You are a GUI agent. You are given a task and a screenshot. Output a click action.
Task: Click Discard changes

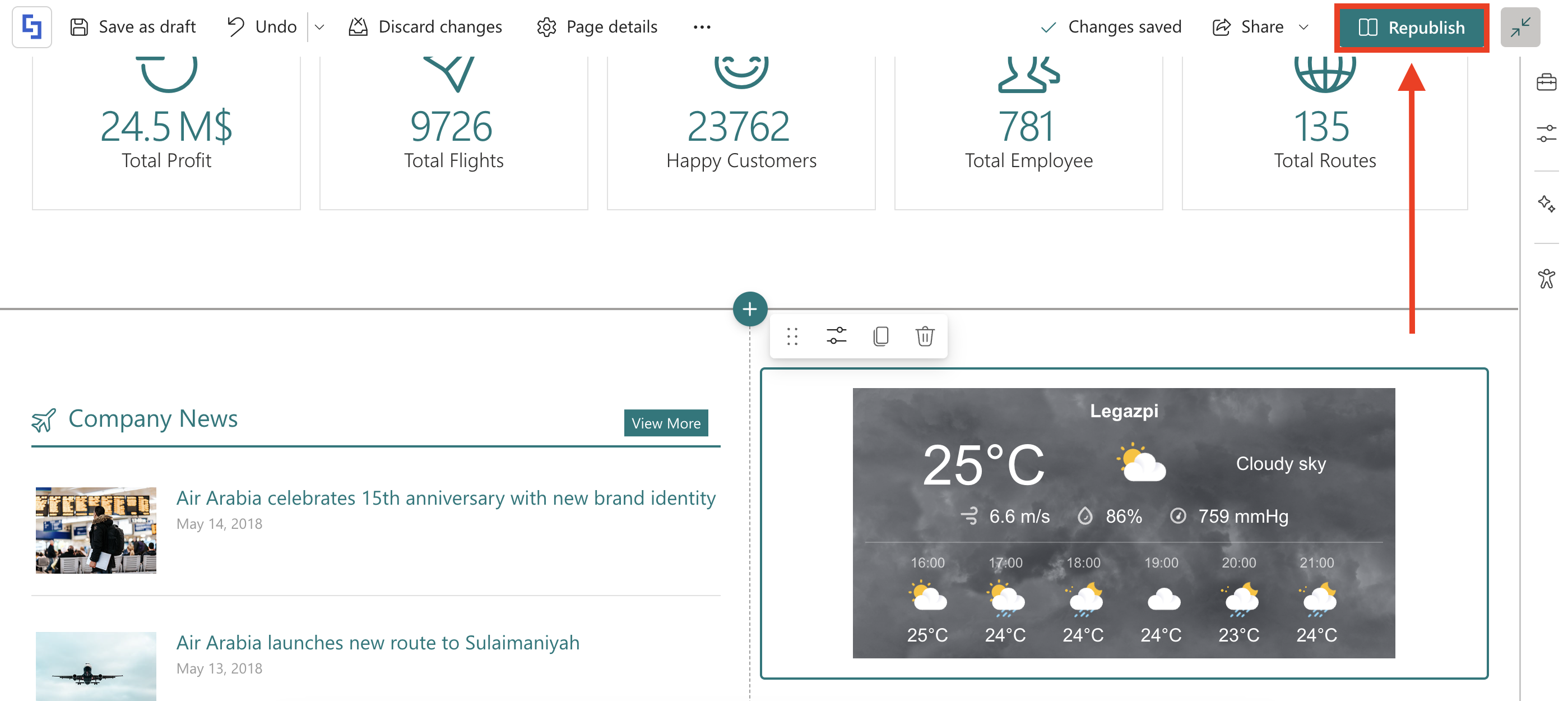click(425, 27)
